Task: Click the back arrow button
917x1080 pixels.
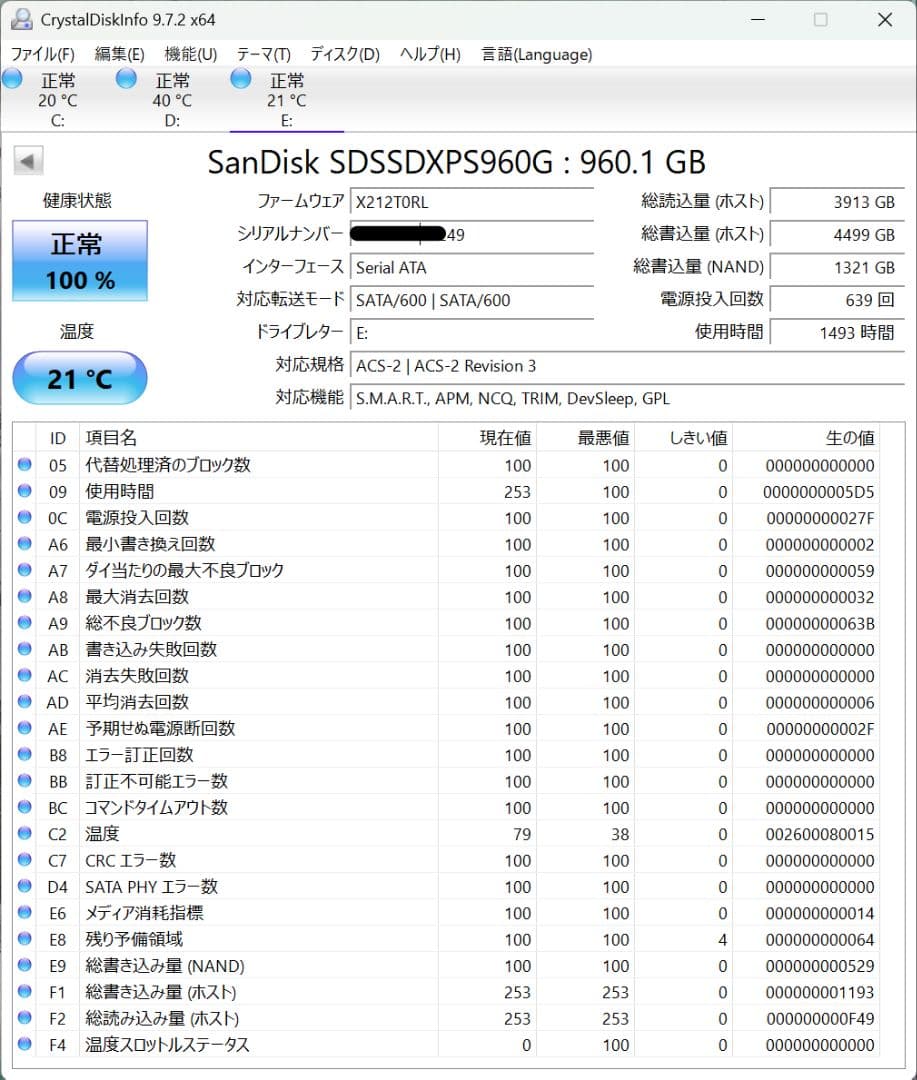Action: (27, 160)
